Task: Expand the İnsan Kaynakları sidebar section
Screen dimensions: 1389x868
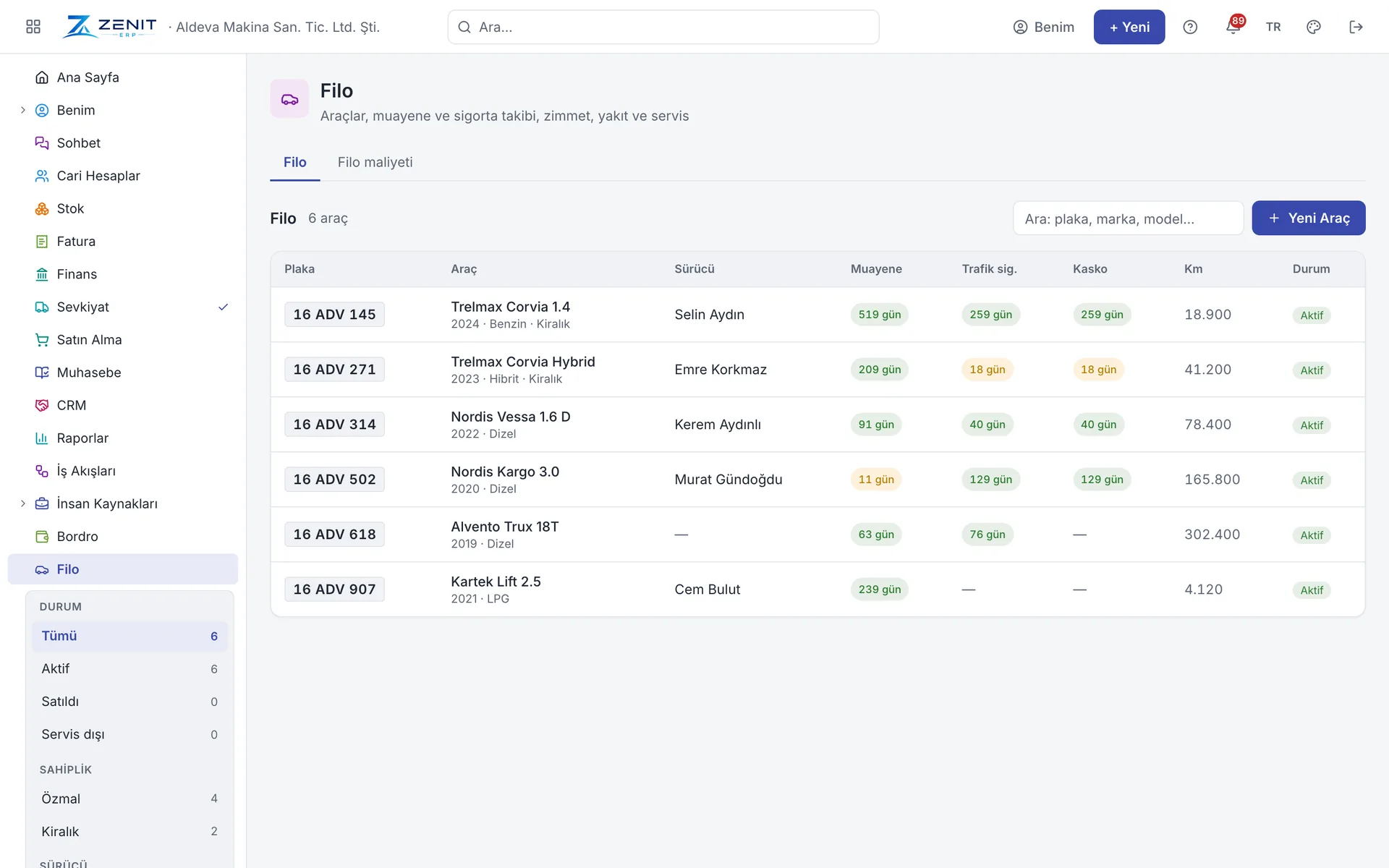Action: click(22, 503)
